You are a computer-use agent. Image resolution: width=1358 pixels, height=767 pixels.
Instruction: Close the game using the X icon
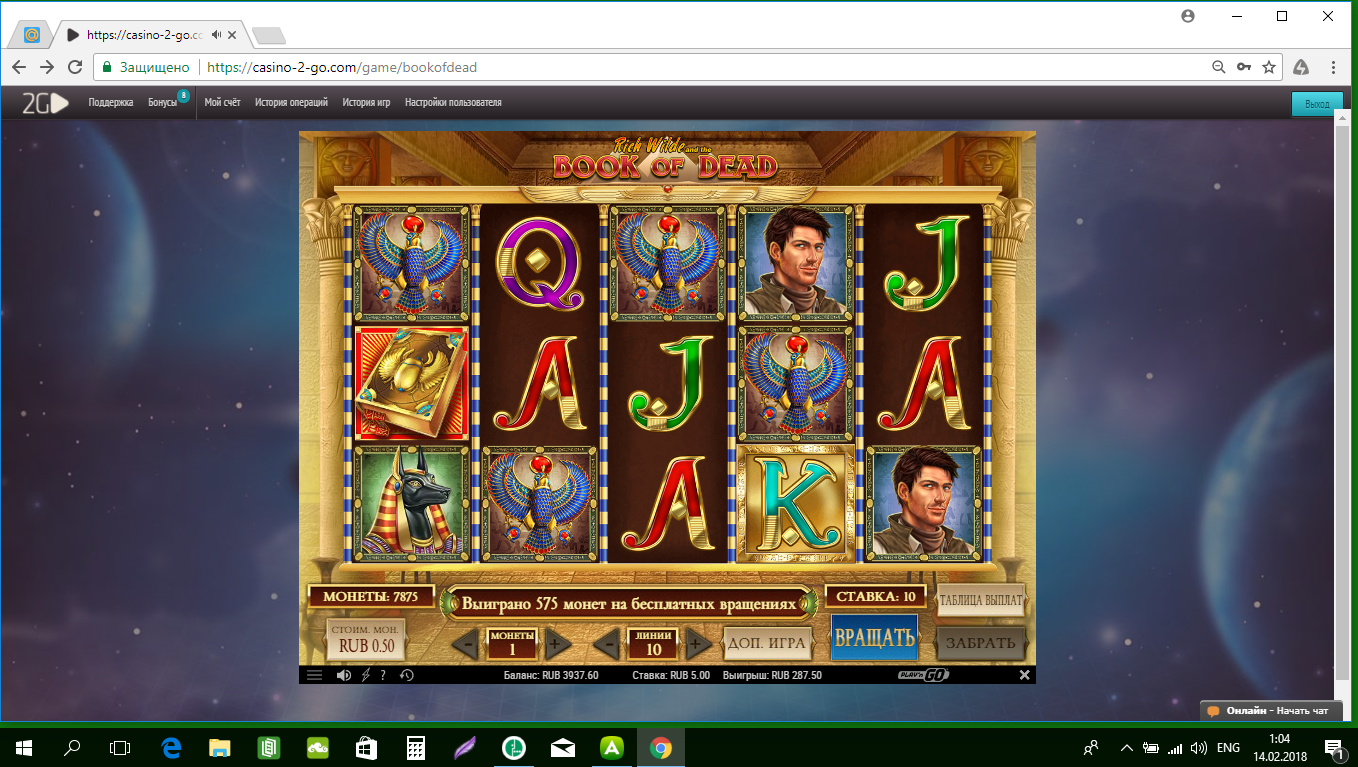coord(1024,675)
